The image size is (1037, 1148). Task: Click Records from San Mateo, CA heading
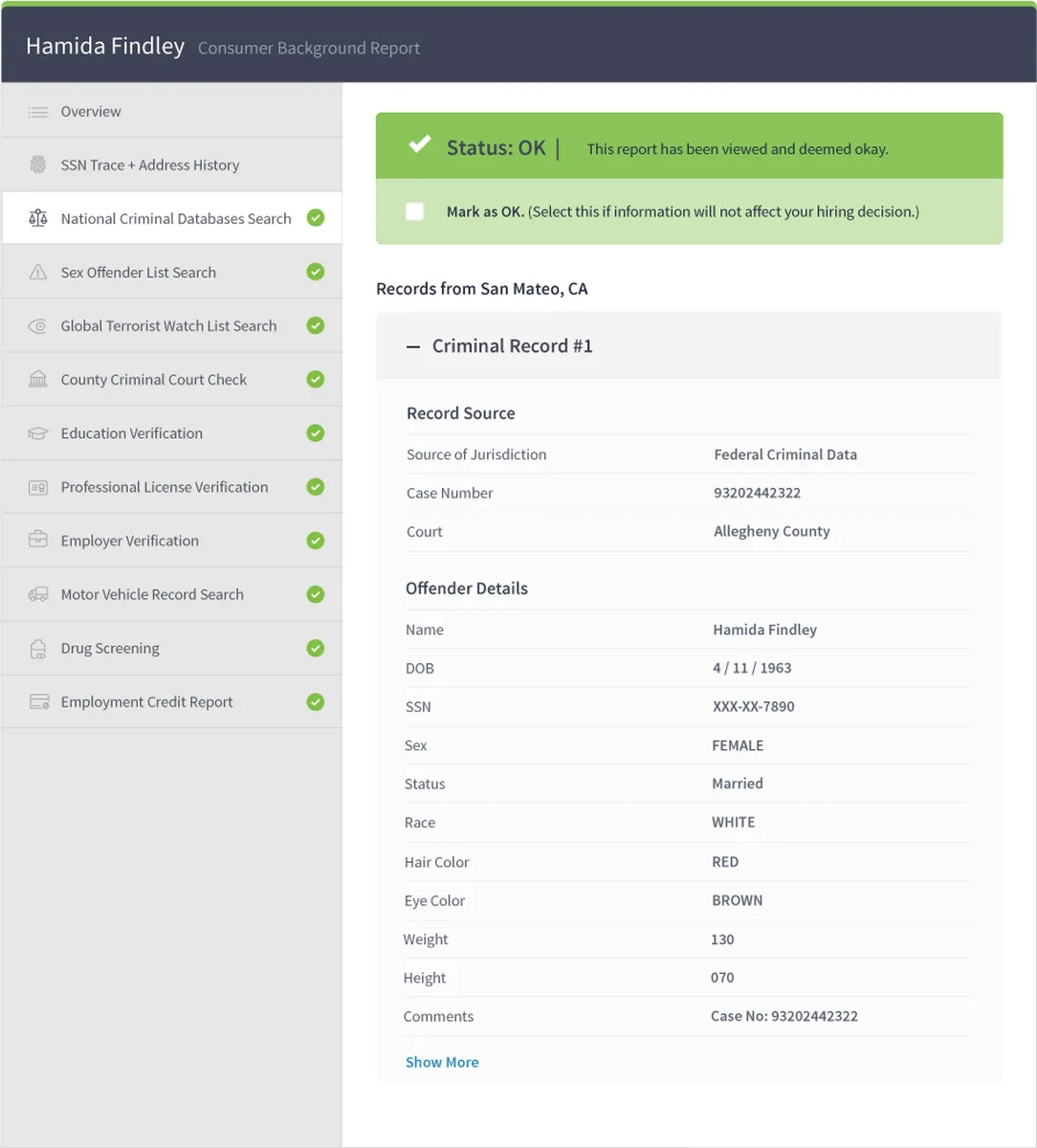[482, 288]
